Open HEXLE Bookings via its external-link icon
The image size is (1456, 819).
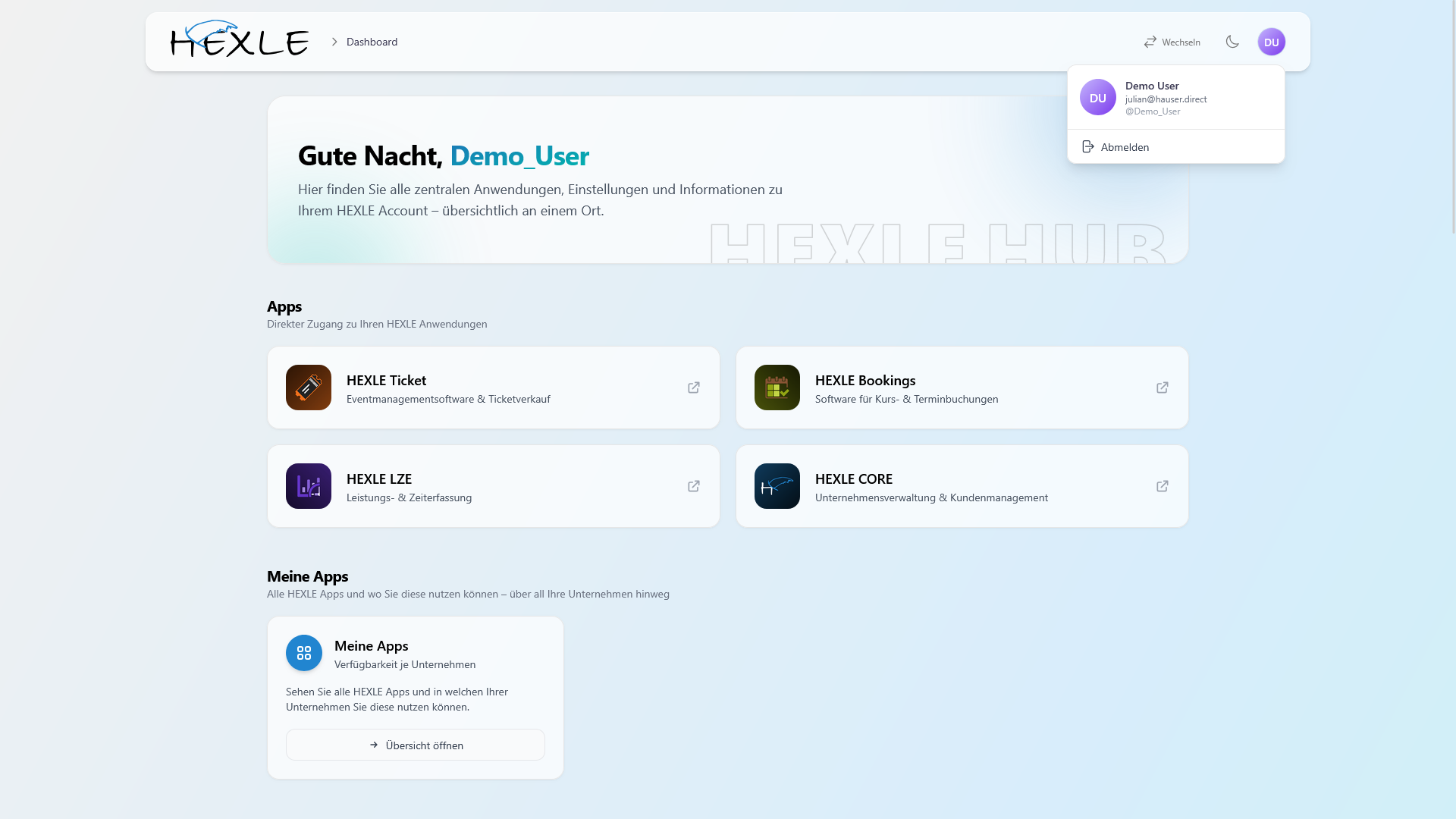pos(1163,388)
